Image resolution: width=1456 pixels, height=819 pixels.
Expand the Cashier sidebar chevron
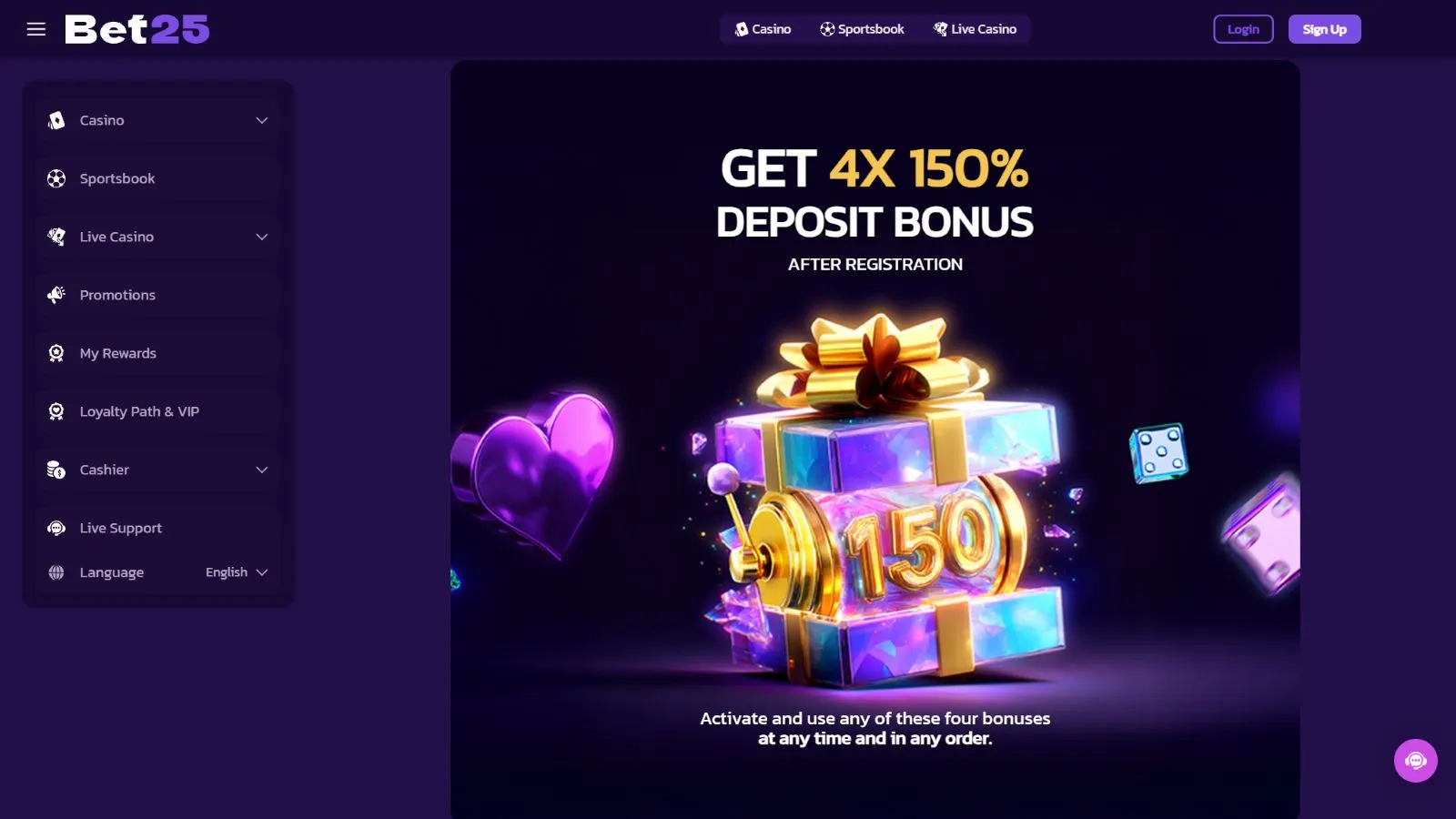pos(262,470)
